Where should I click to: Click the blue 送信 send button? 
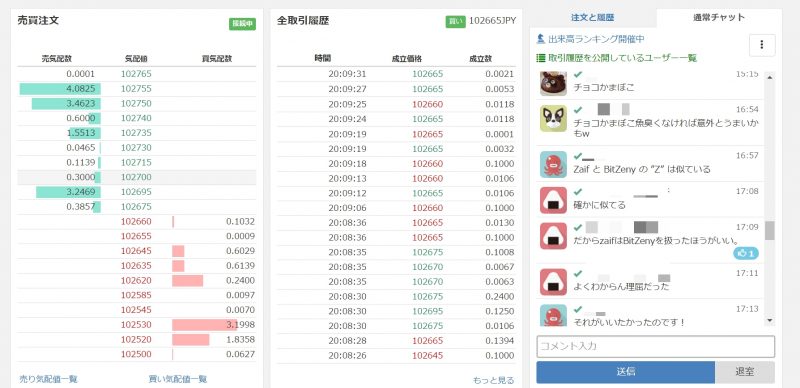[x=626, y=372]
